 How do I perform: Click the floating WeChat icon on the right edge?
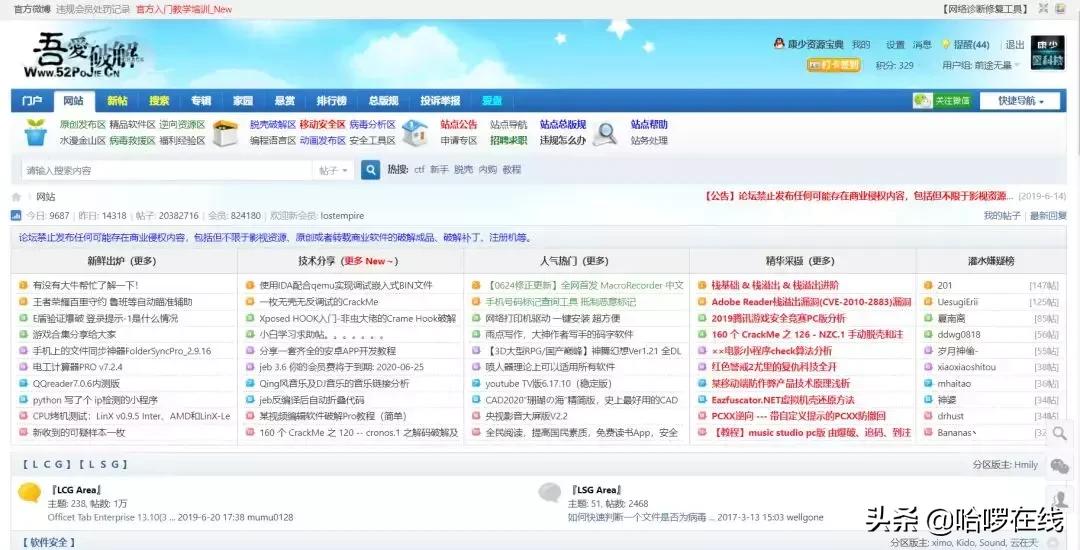(x=1059, y=466)
